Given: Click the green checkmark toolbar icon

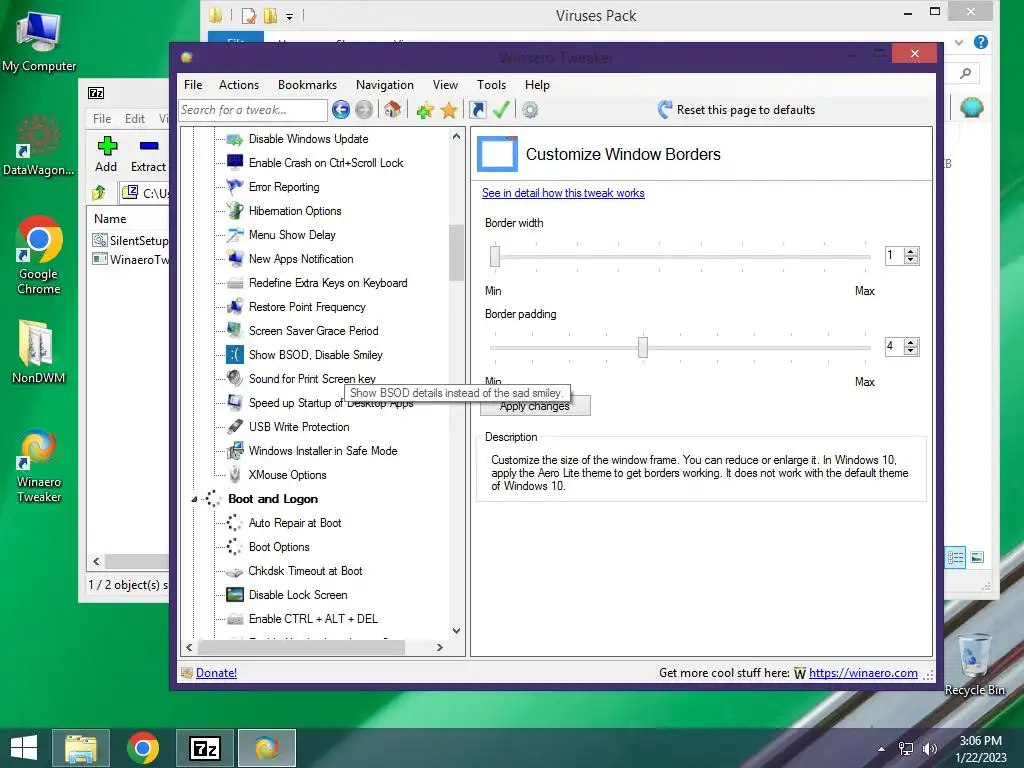Looking at the screenshot, I should pos(501,110).
